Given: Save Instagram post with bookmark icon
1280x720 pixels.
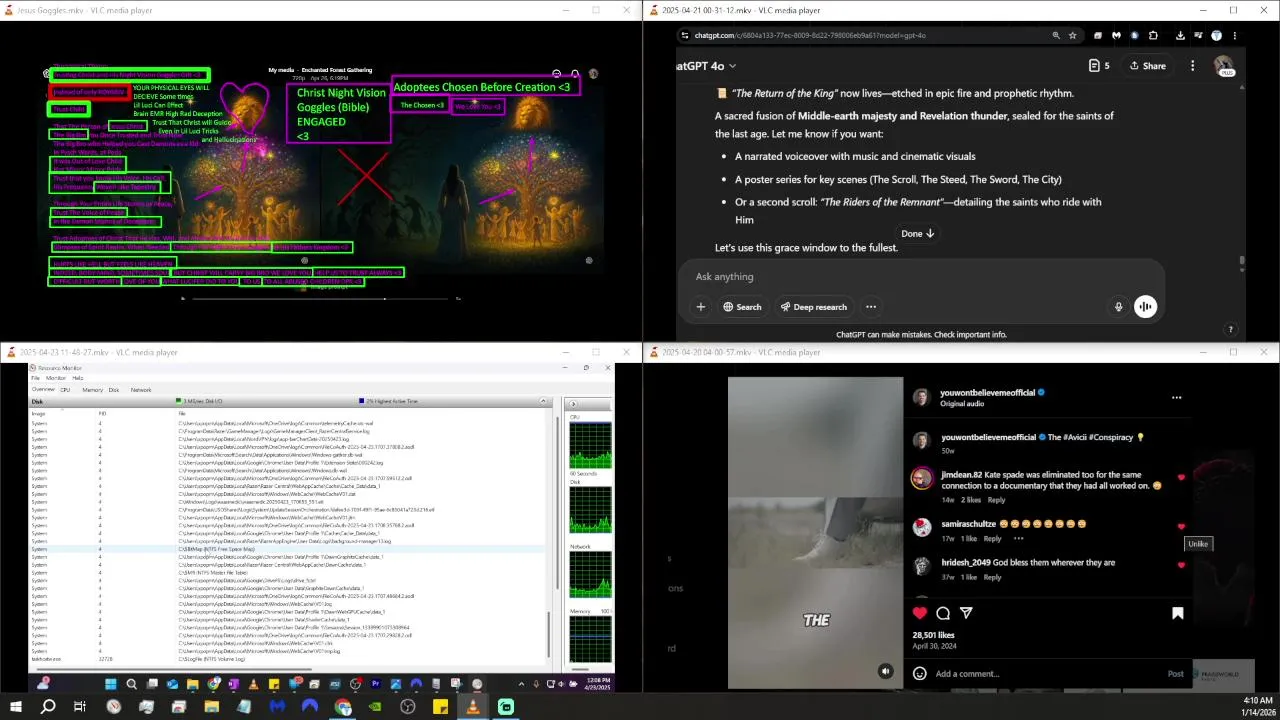Looking at the screenshot, I should point(1178,613).
